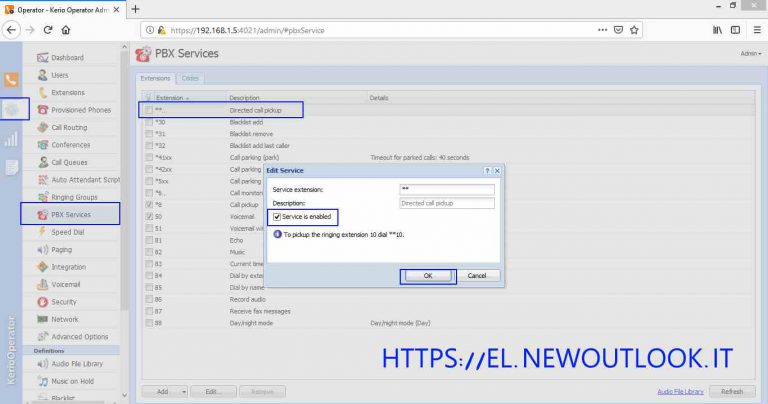Click the Provisioned Phones sidebar icon
Screen dimensions: 768x404
click(42, 110)
